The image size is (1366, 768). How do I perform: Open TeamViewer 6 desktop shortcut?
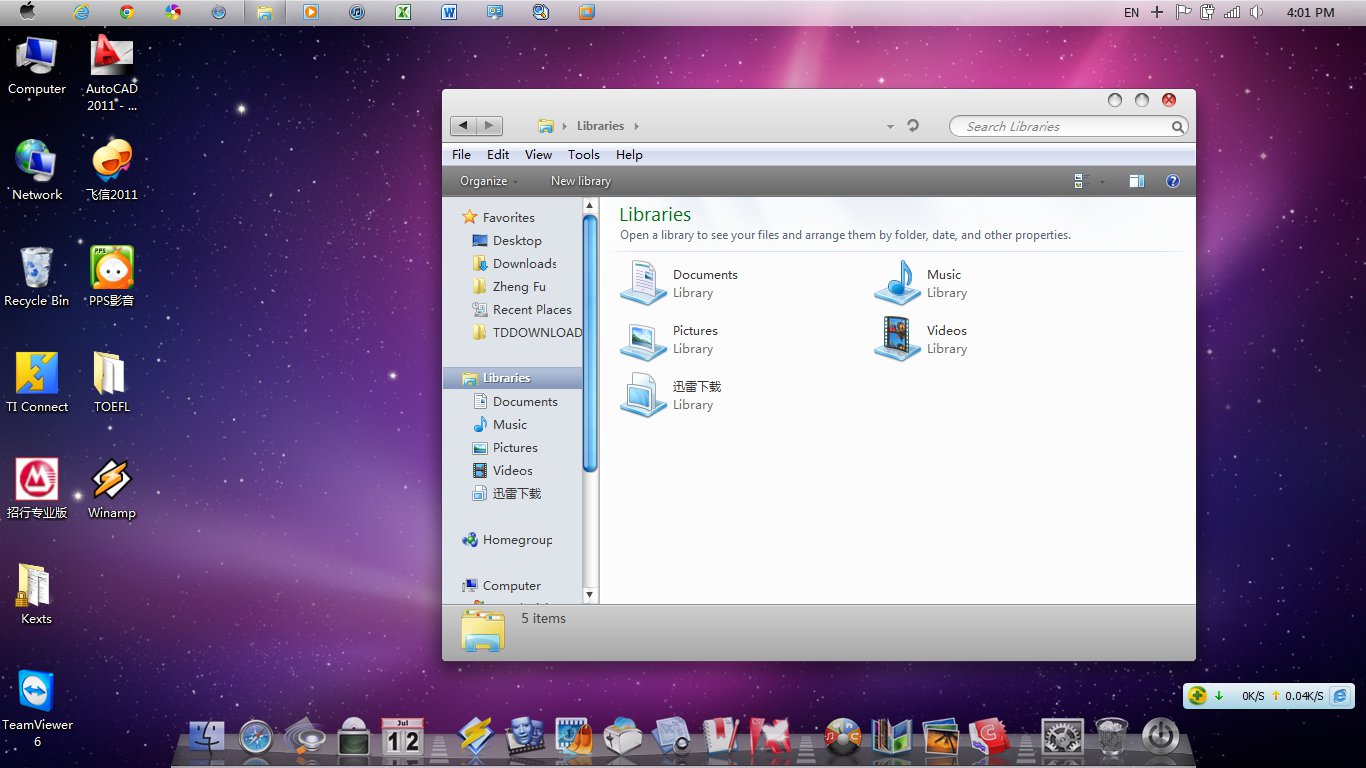point(37,708)
